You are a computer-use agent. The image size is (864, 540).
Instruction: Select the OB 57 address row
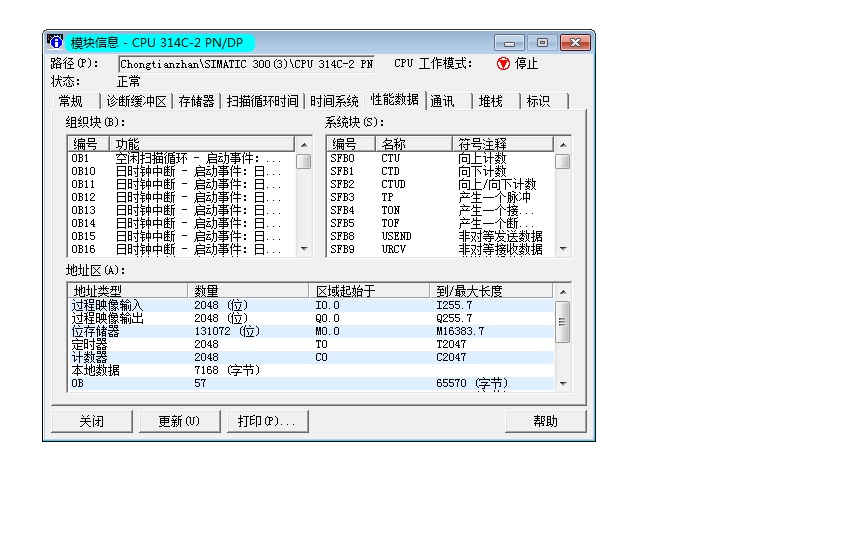[311, 384]
